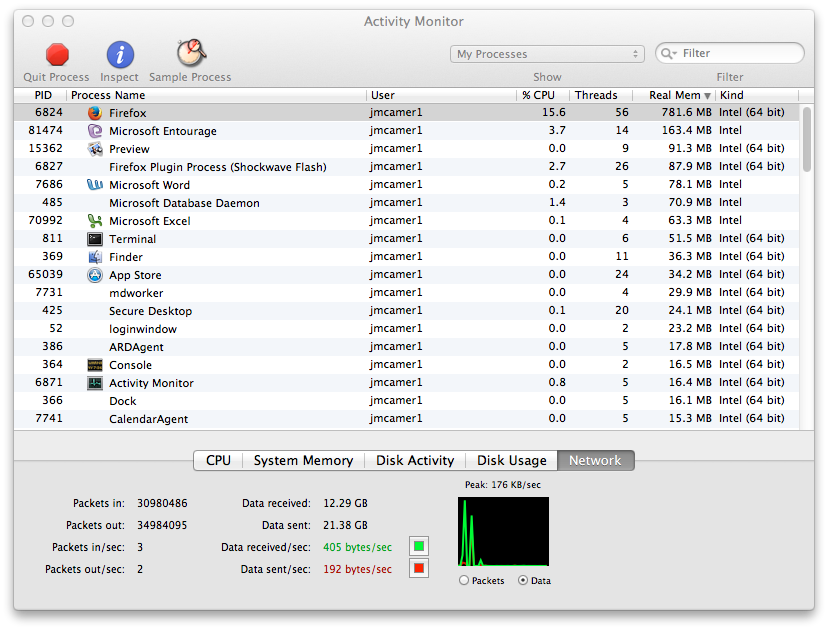Click the green data received color swatch
Image resolution: width=828 pixels, height=630 pixels.
coord(419,546)
